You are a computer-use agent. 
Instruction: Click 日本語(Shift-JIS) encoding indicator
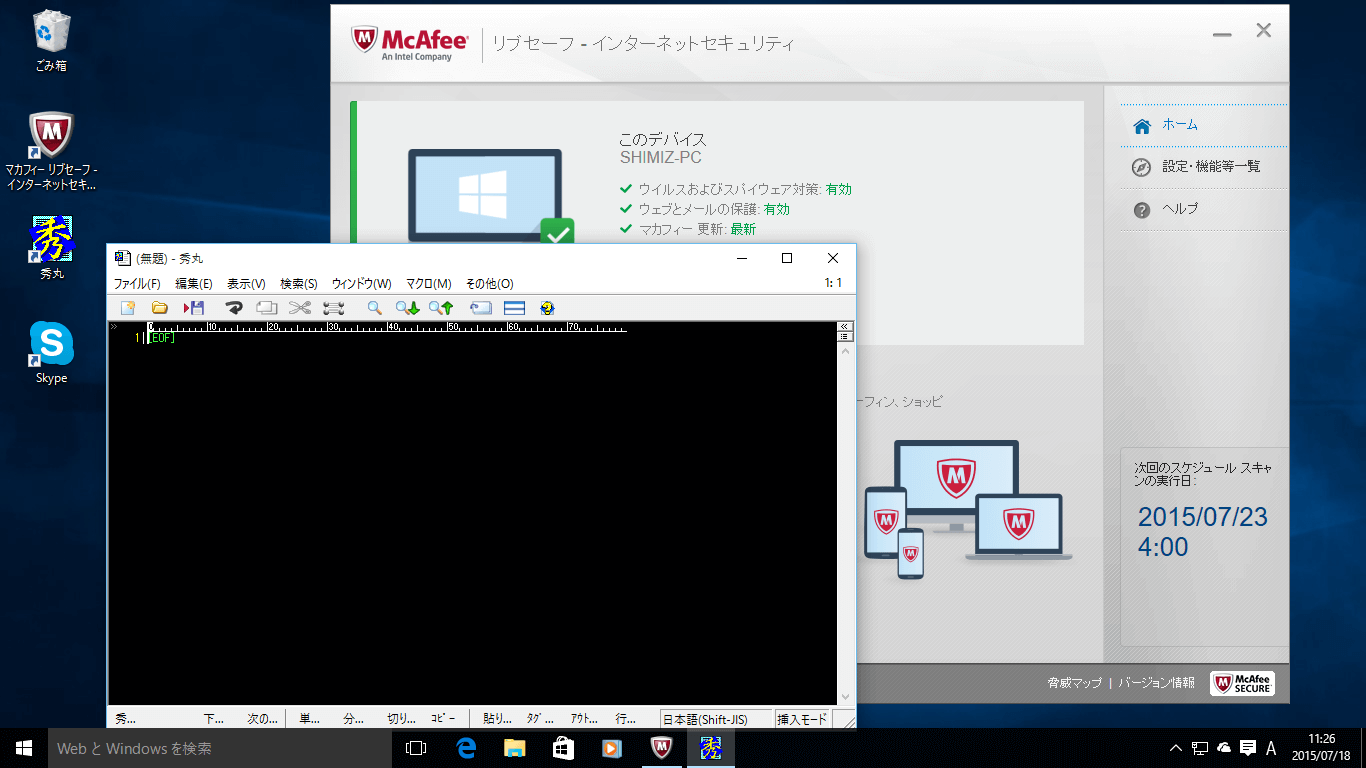[x=716, y=718]
